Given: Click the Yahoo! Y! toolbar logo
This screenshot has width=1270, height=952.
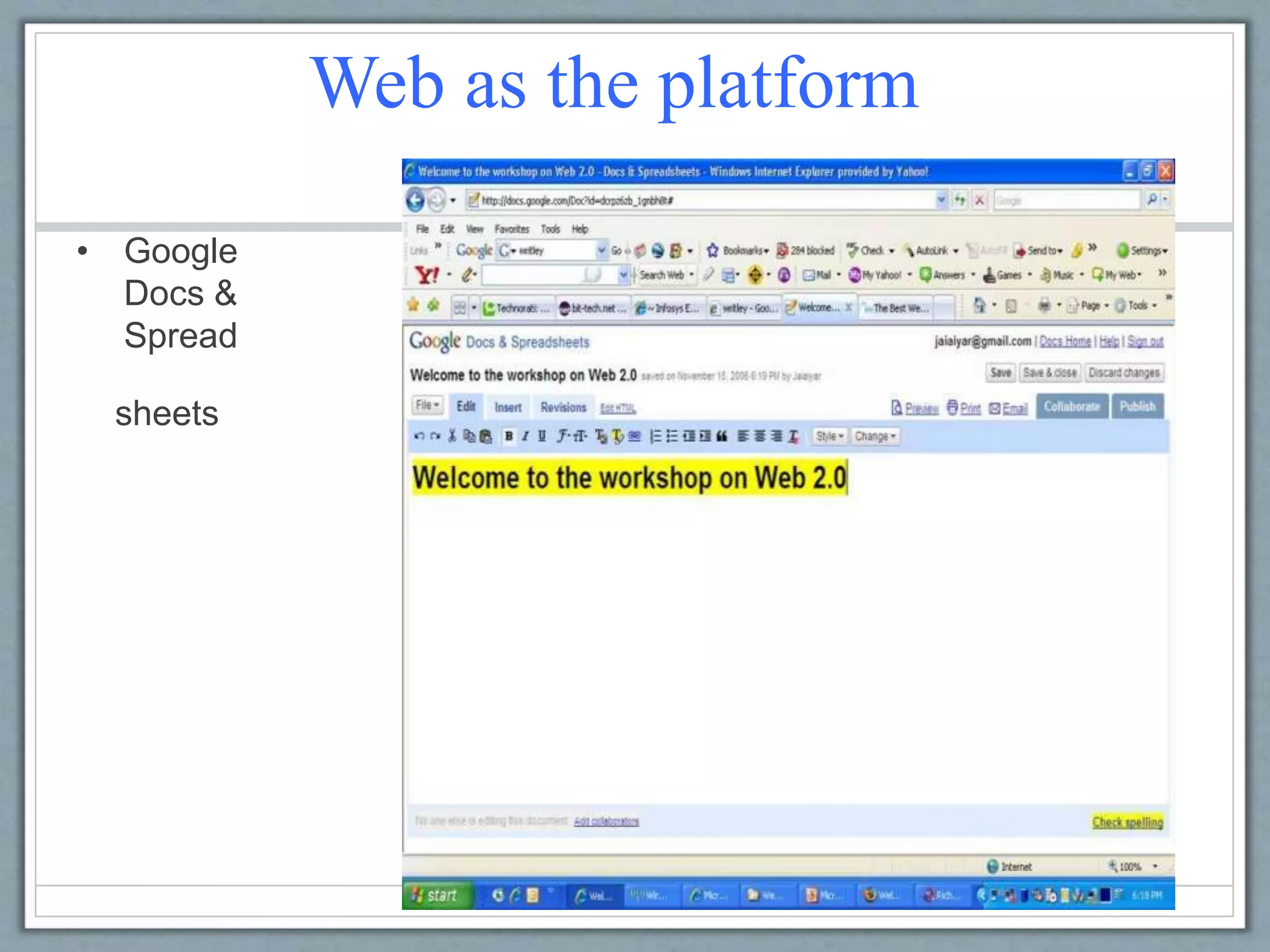Looking at the screenshot, I should [427, 275].
